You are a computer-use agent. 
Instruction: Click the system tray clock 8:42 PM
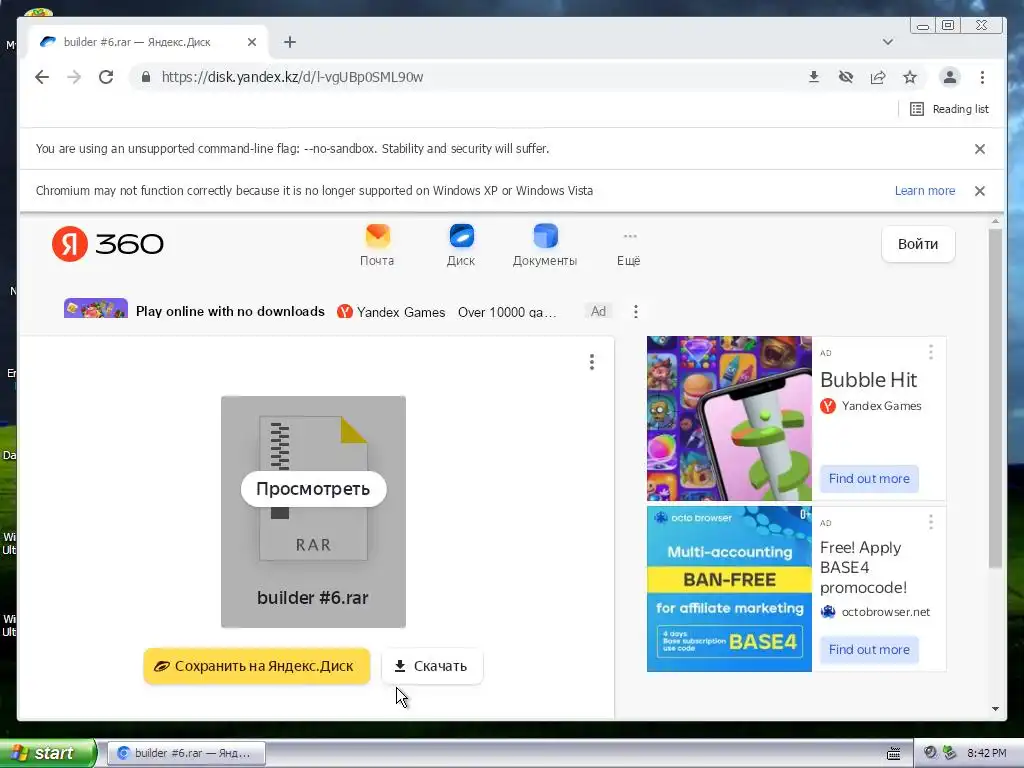tap(987, 753)
